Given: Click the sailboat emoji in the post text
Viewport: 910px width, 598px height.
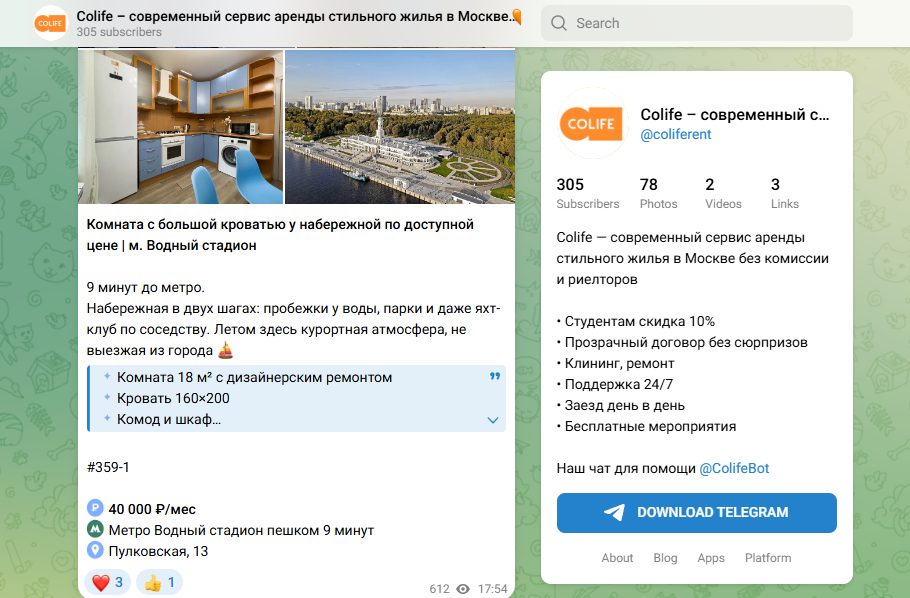Looking at the screenshot, I should pyautogui.click(x=225, y=350).
